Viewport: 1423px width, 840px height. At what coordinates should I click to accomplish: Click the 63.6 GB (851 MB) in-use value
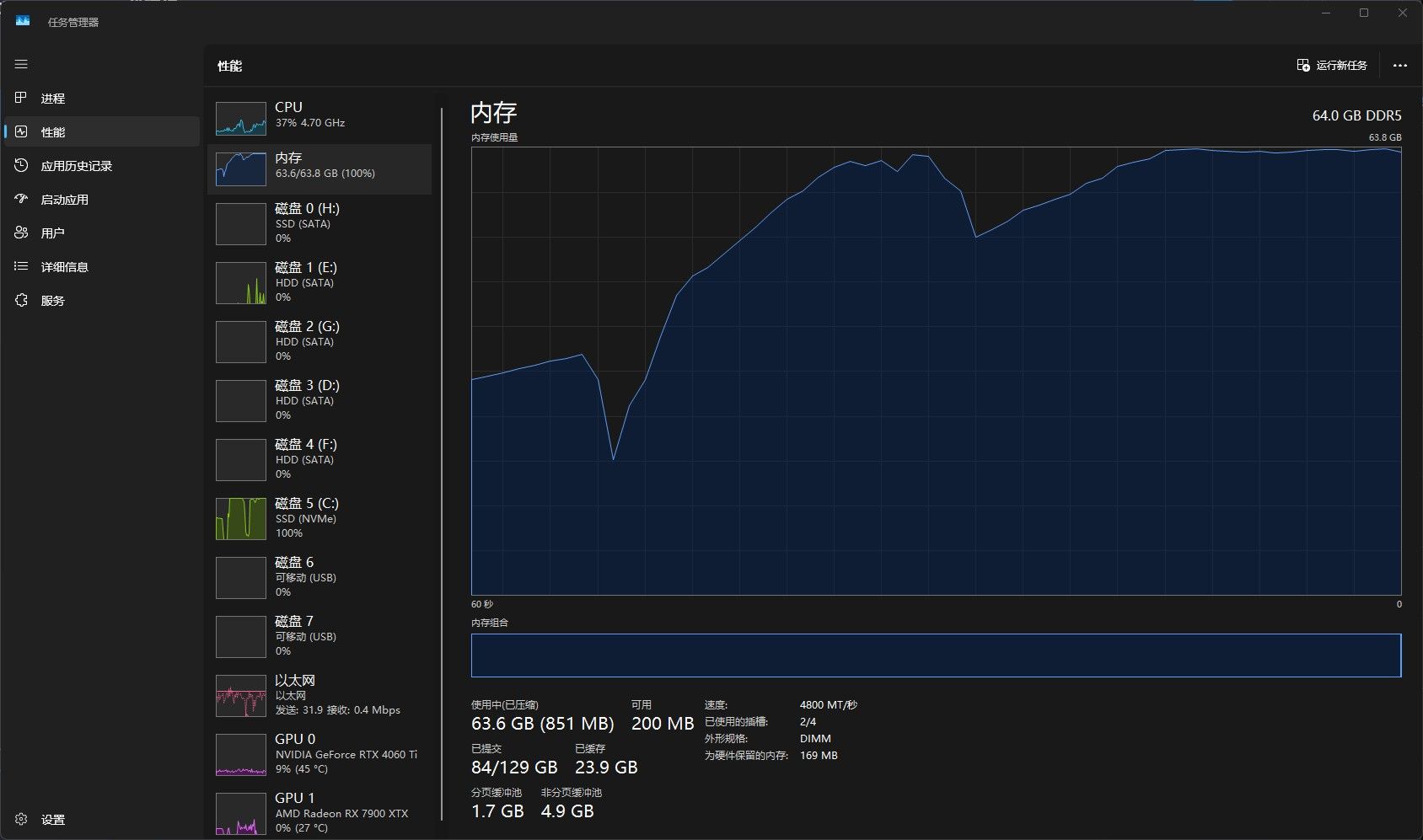pos(542,724)
